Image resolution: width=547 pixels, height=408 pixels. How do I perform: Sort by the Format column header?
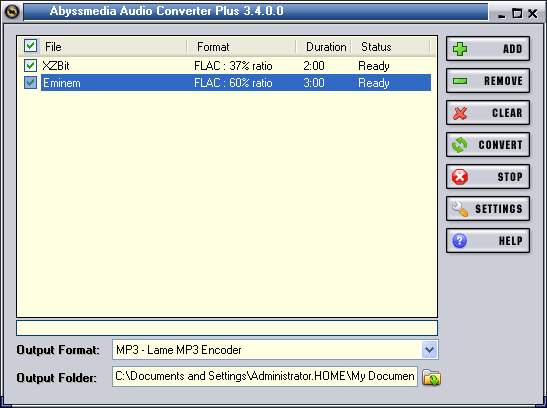[x=241, y=47]
